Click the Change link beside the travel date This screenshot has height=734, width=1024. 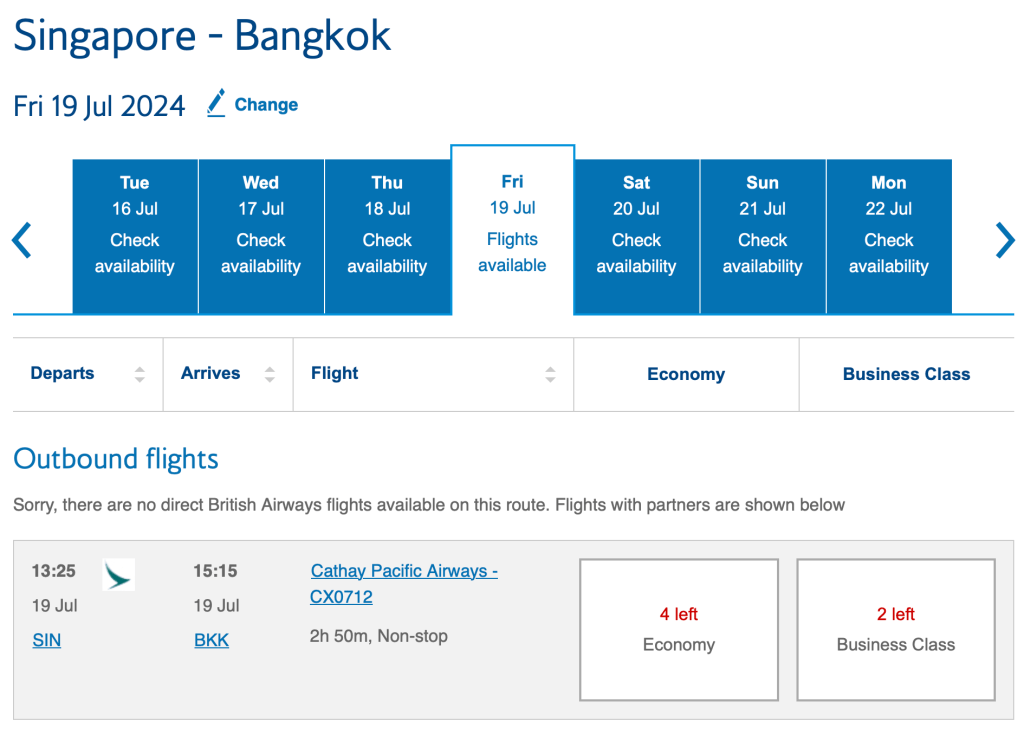click(x=265, y=104)
